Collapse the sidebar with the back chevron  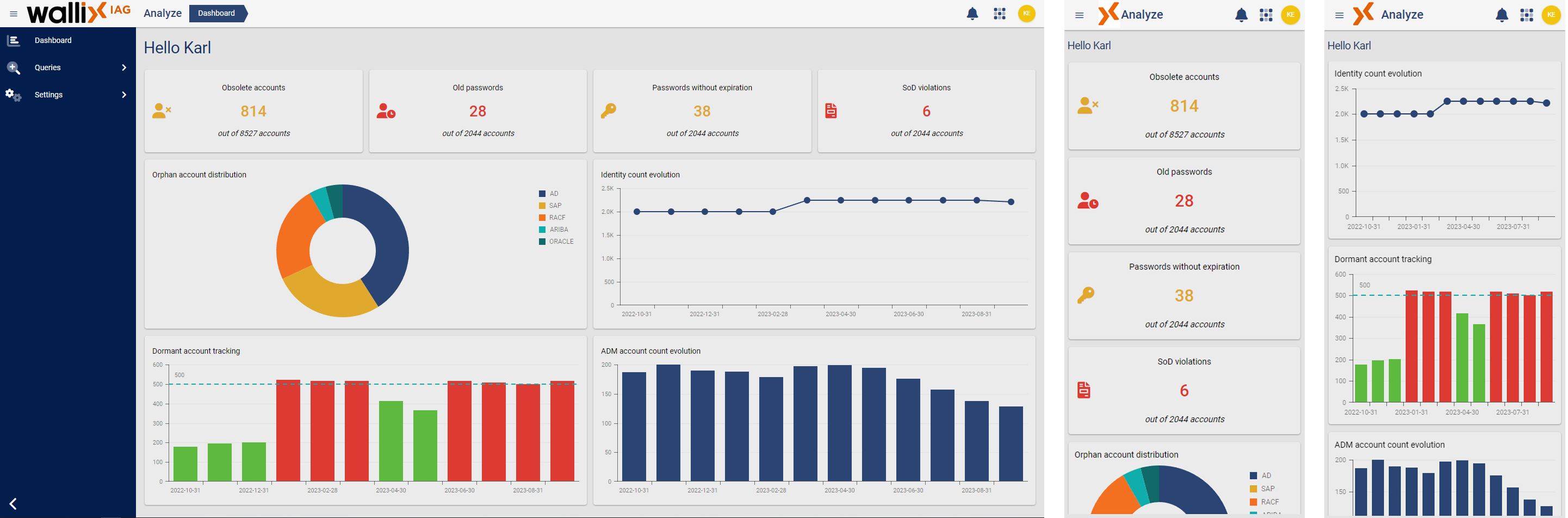(14, 503)
